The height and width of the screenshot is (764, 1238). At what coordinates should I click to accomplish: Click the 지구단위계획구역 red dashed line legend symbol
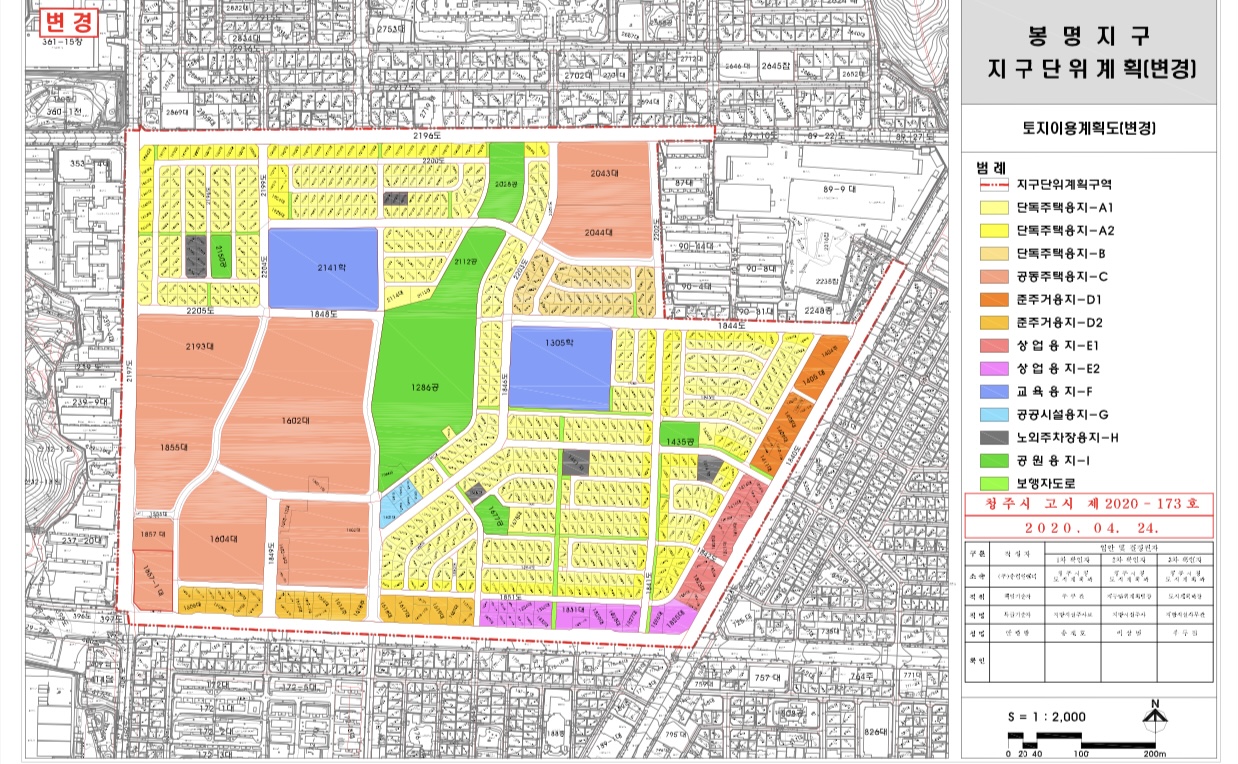[x=992, y=185]
